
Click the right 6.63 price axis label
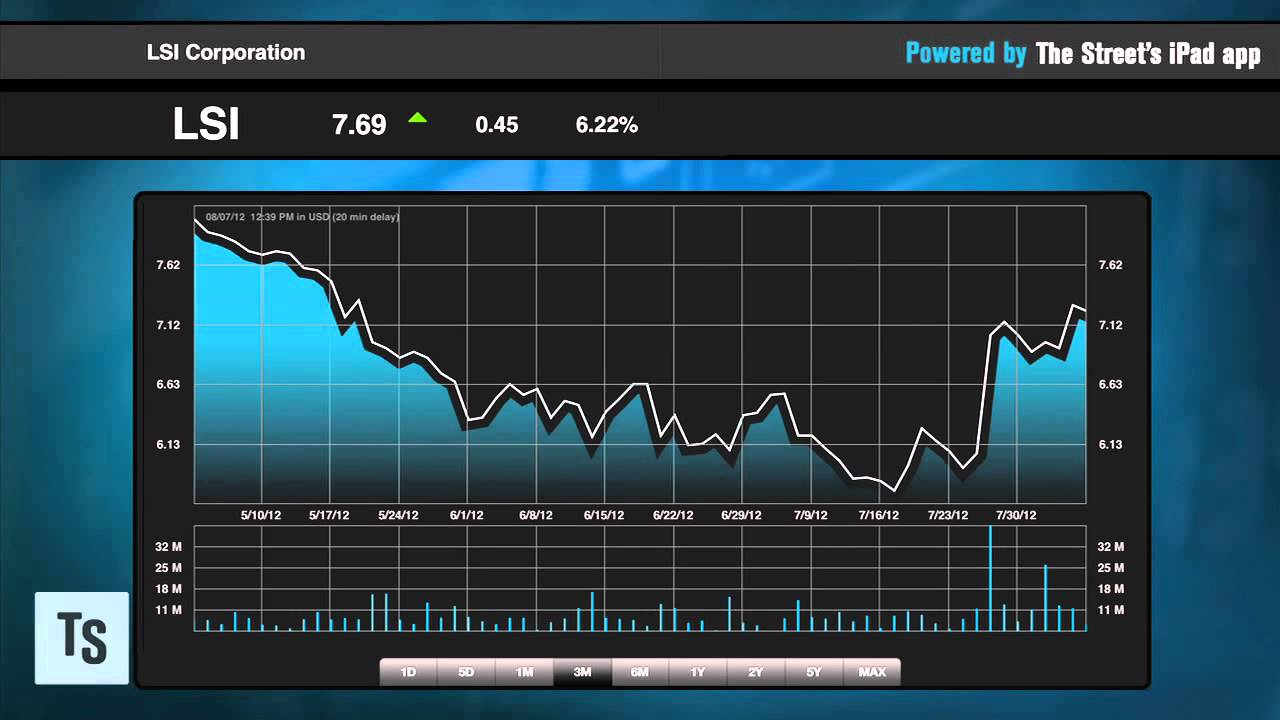[x=1110, y=385]
